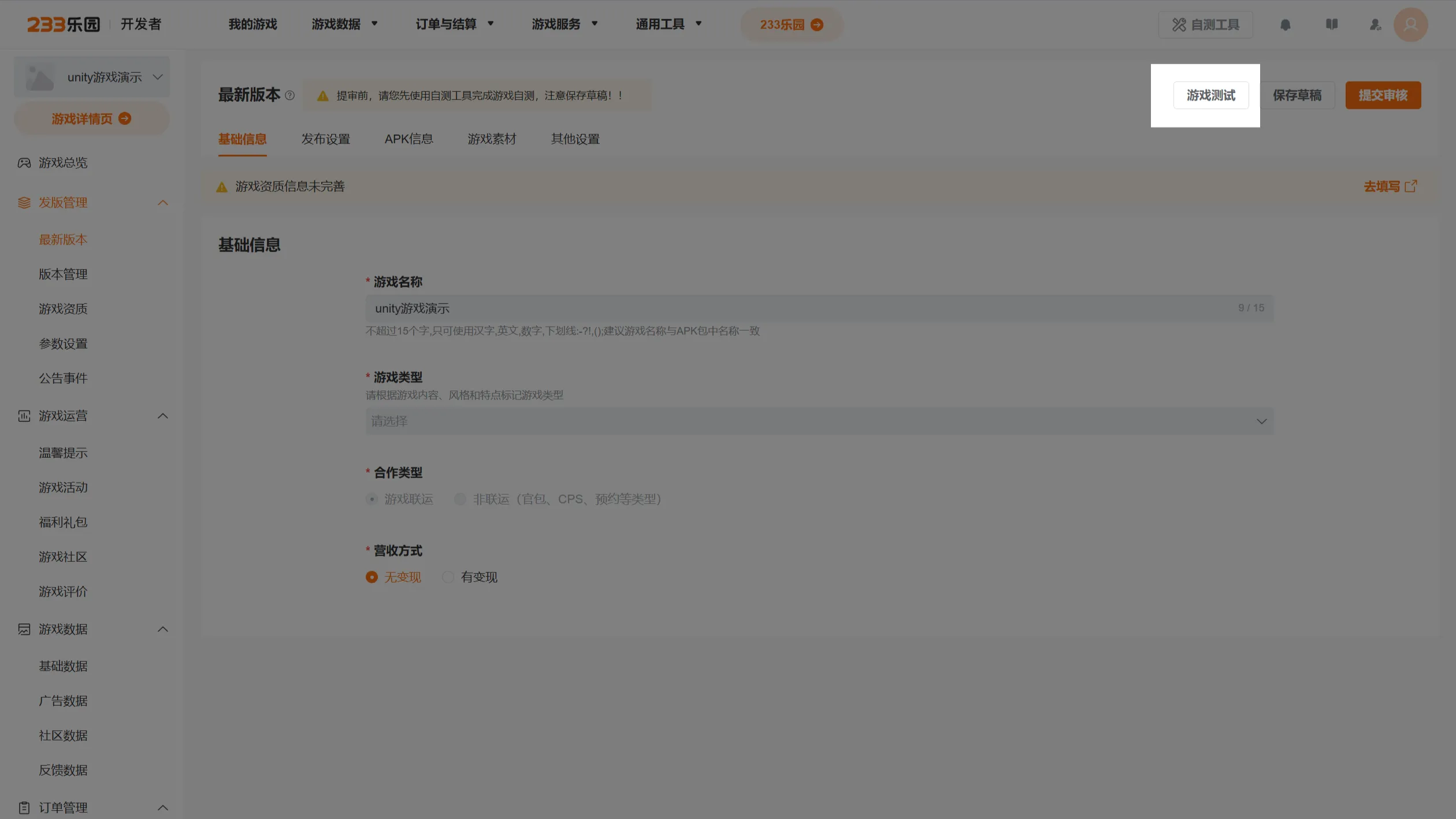The width and height of the screenshot is (1456, 819).
Task: Click the 提交审核 button
Action: tap(1383, 95)
